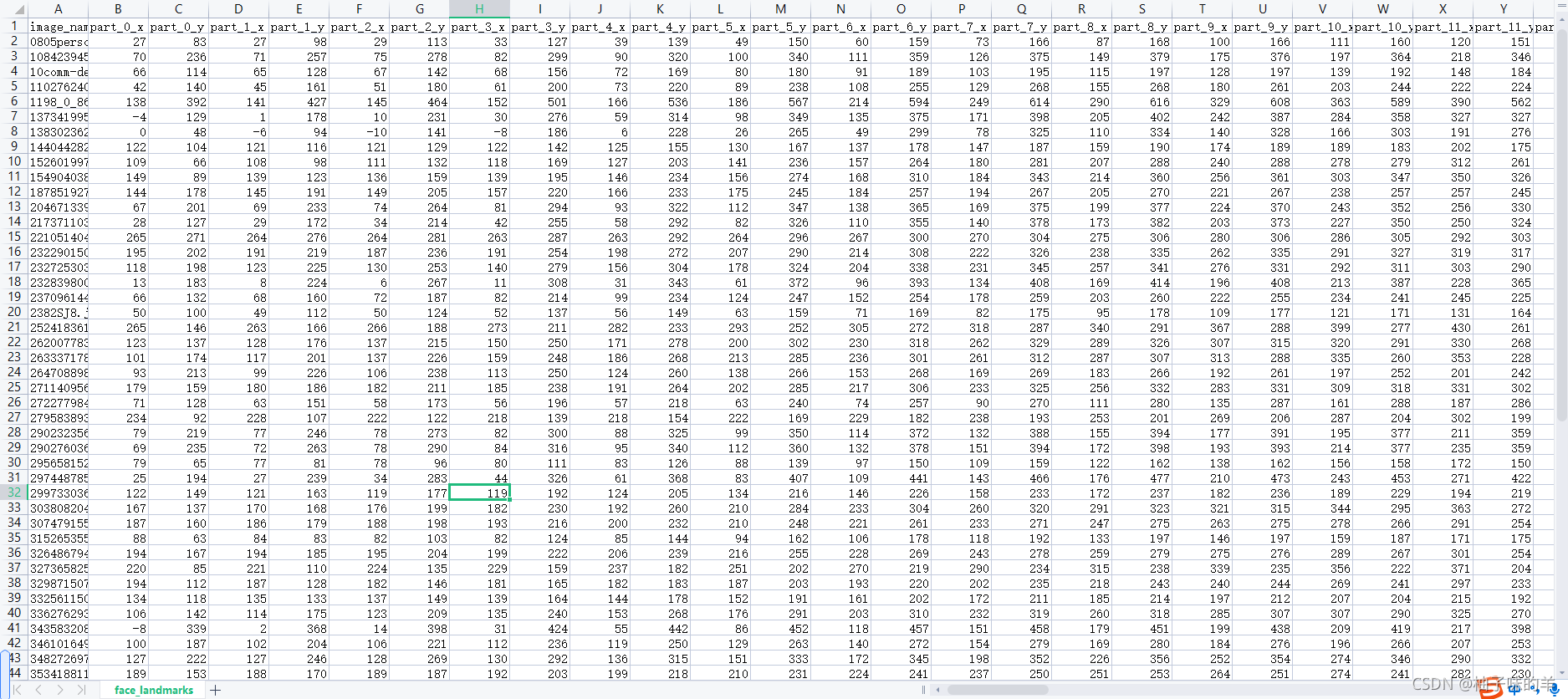Click cell containing value 501

(x=539, y=102)
